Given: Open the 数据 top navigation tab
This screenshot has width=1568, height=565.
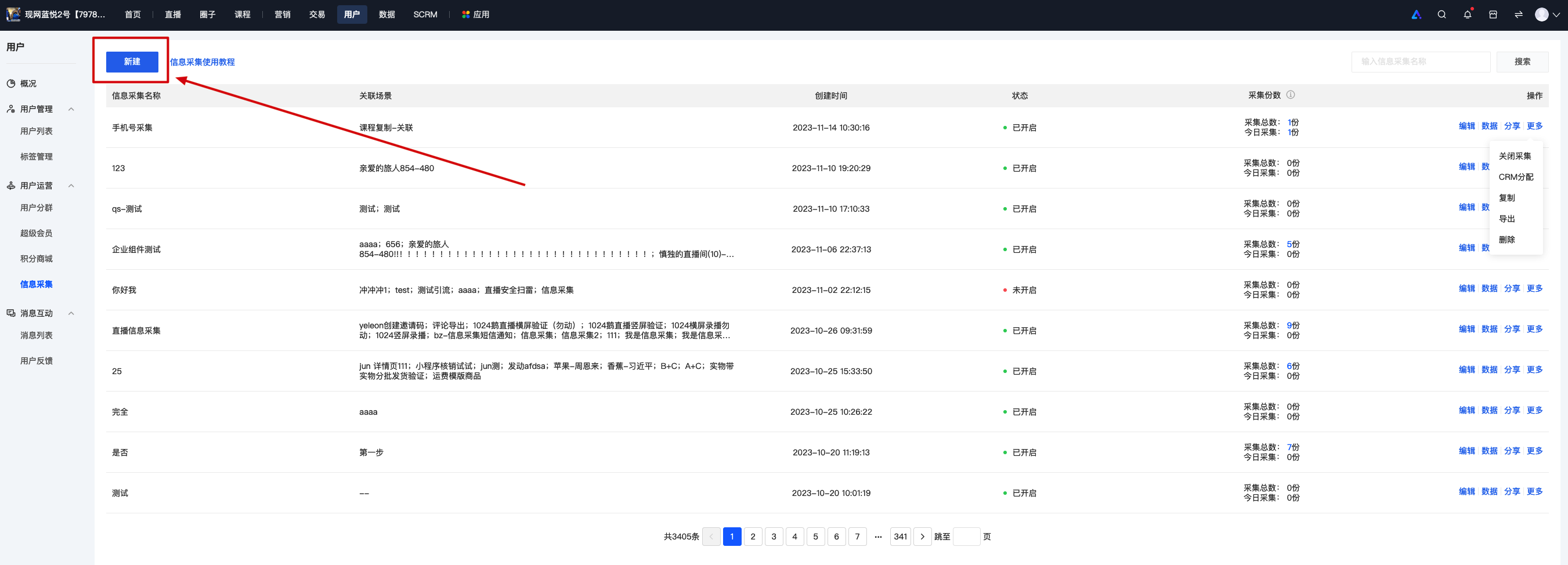Looking at the screenshot, I should click(x=387, y=15).
